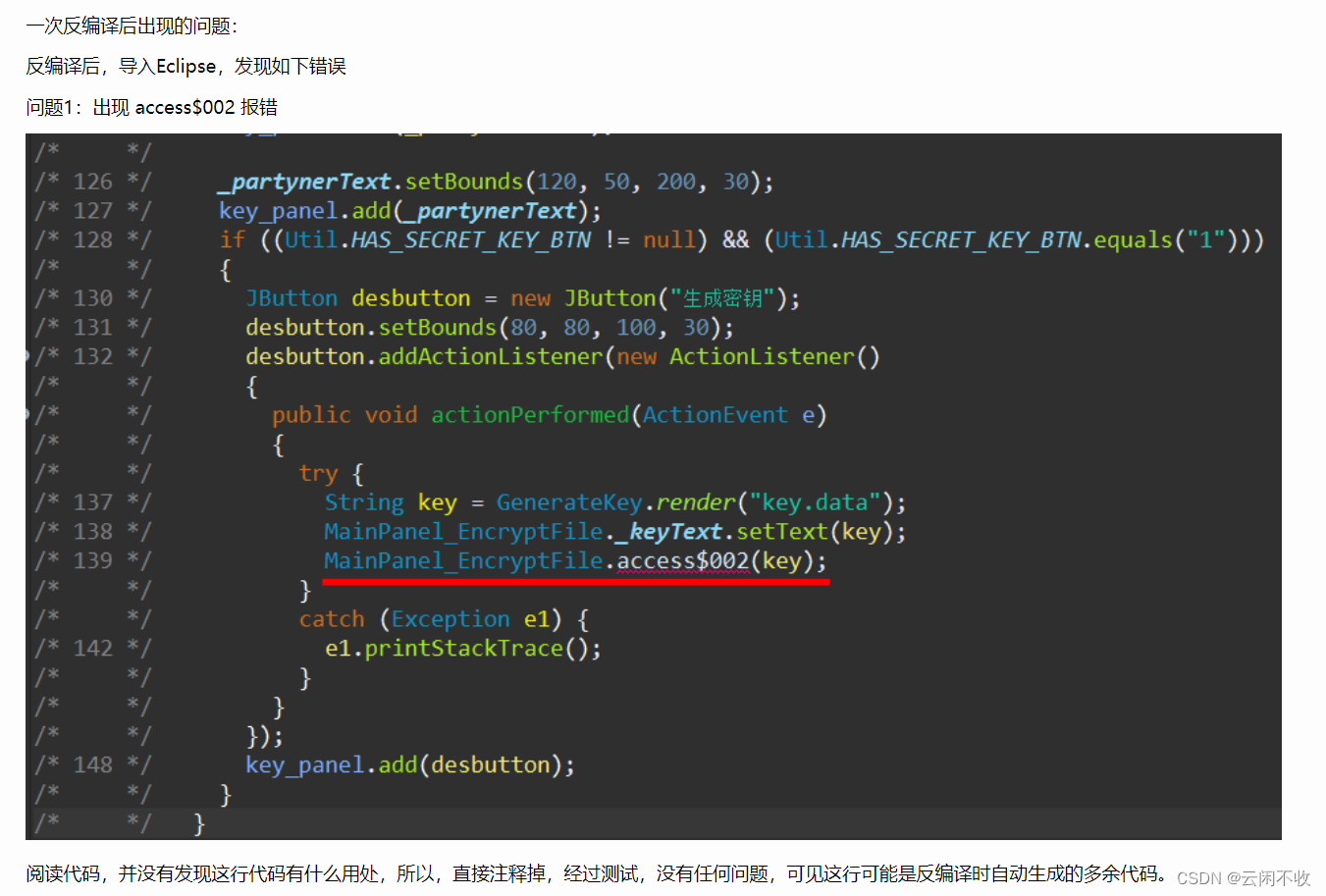Viewport: 1326px width, 896px height.
Task: Click line number 131 in the gutter
Action: 93,328
